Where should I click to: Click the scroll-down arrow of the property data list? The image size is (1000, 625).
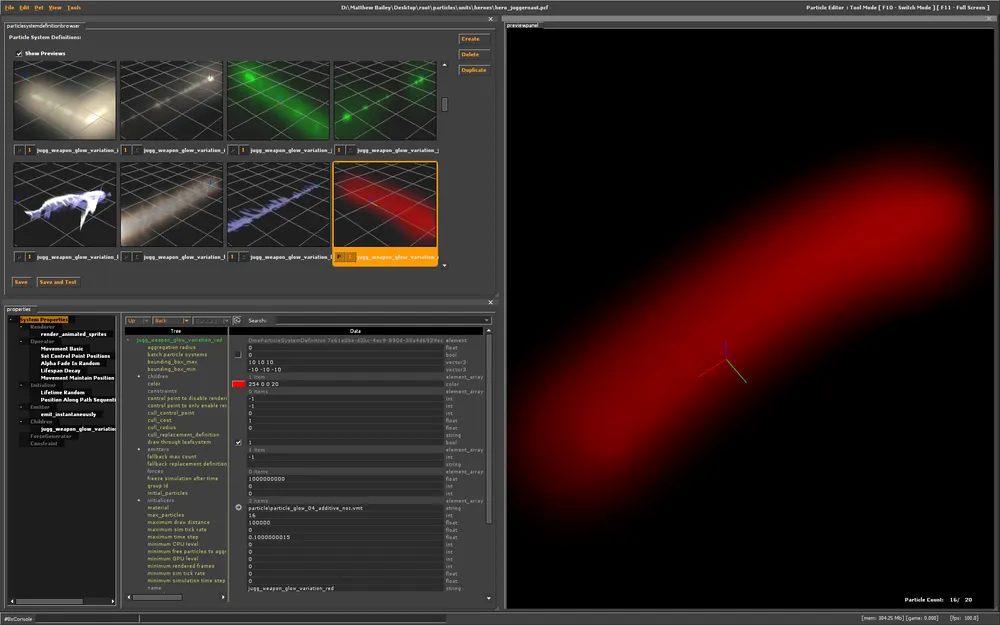tap(489, 597)
